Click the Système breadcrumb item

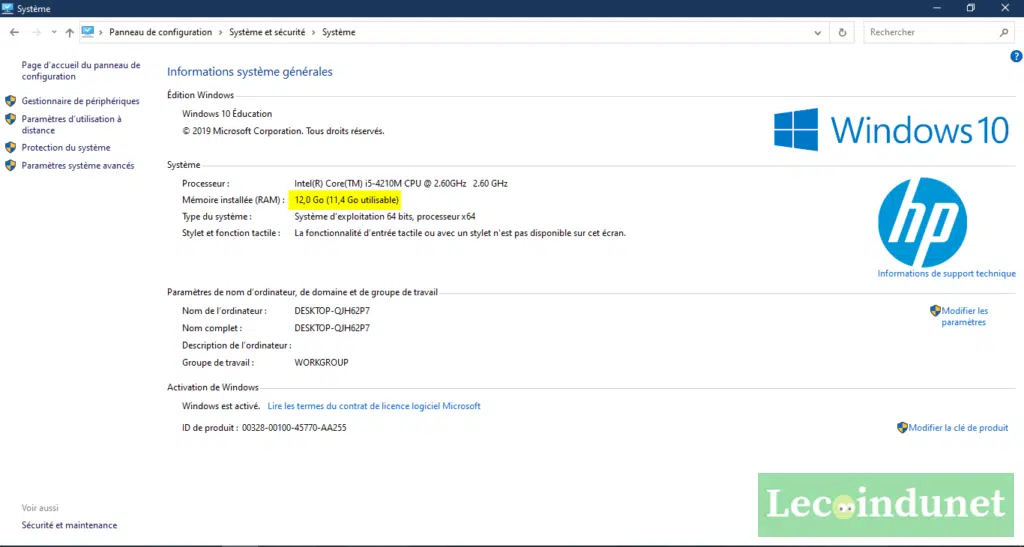coord(338,32)
